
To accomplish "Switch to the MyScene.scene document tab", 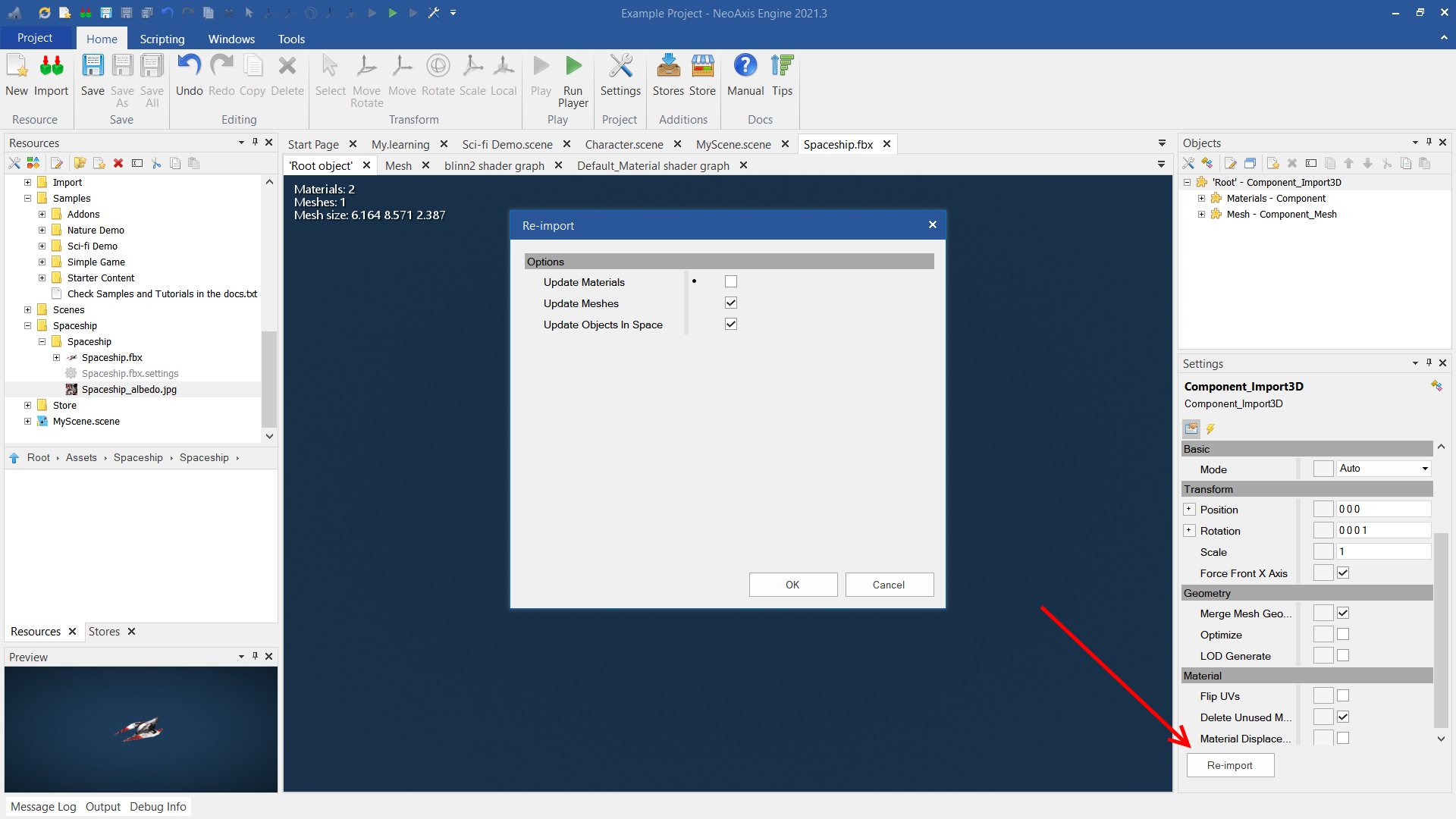I will click(x=733, y=144).
